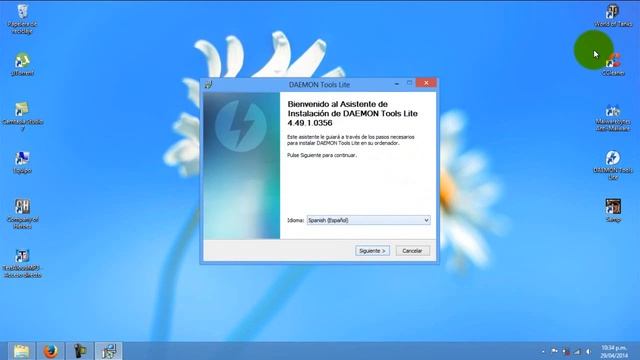The image size is (640, 360).
Task: Select the Company of Heroes desktop shortcut
Action: tap(22, 214)
